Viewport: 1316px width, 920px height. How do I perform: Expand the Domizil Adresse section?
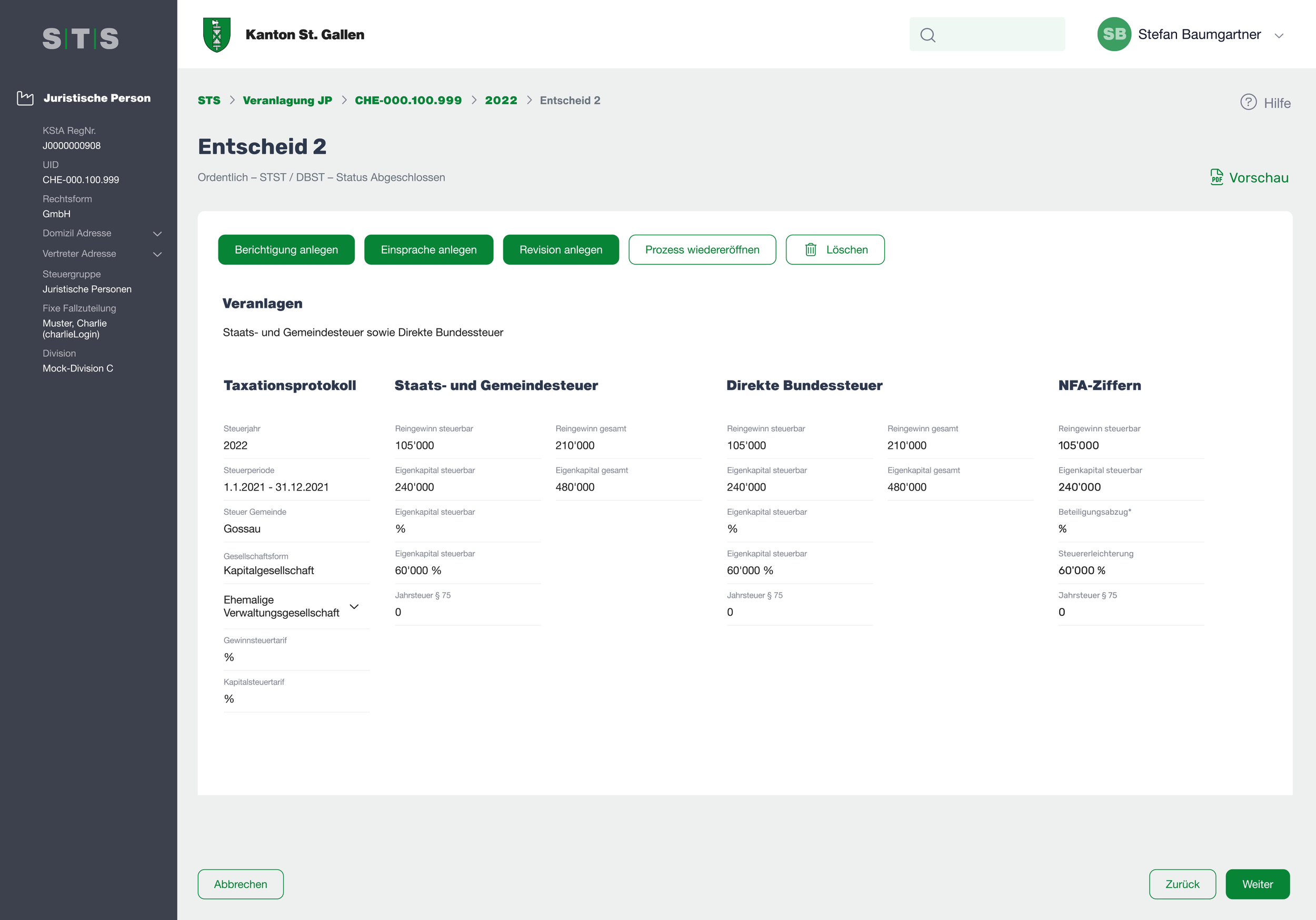click(x=157, y=234)
